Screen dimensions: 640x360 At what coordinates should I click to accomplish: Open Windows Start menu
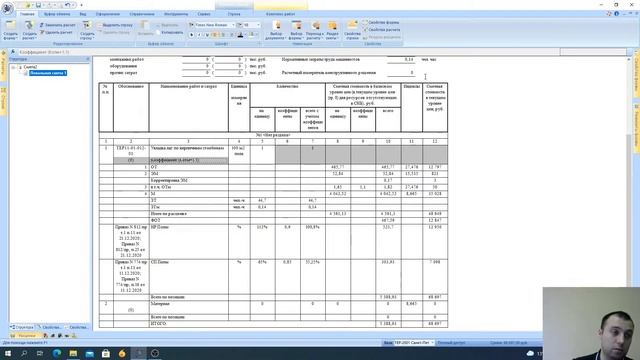(8, 353)
